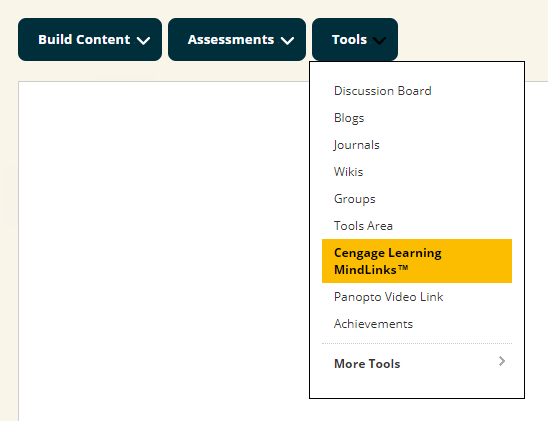Choose Panopto Video Link option

coord(388,297)
